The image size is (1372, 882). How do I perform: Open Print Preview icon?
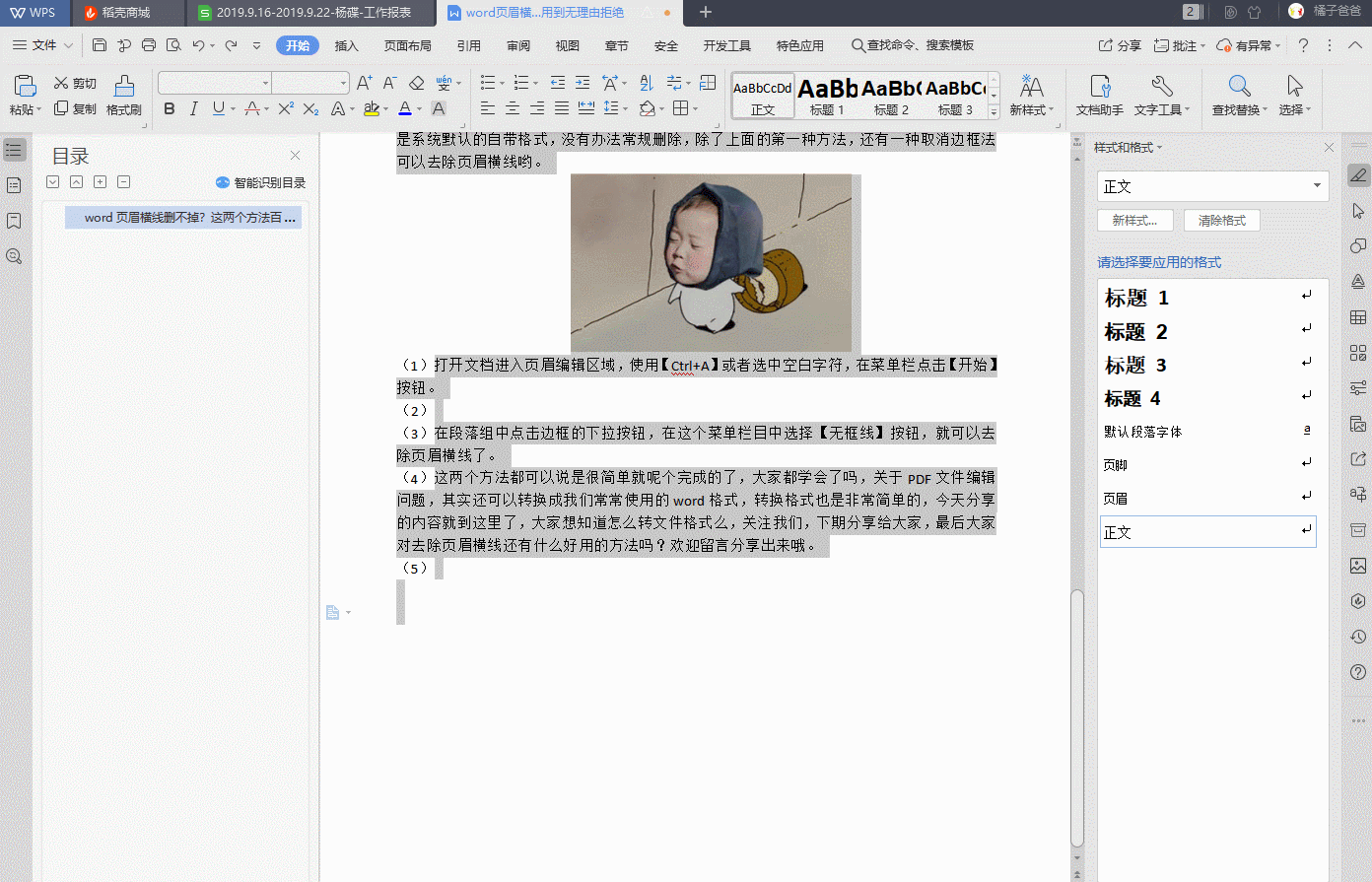[x=173, y=45]
